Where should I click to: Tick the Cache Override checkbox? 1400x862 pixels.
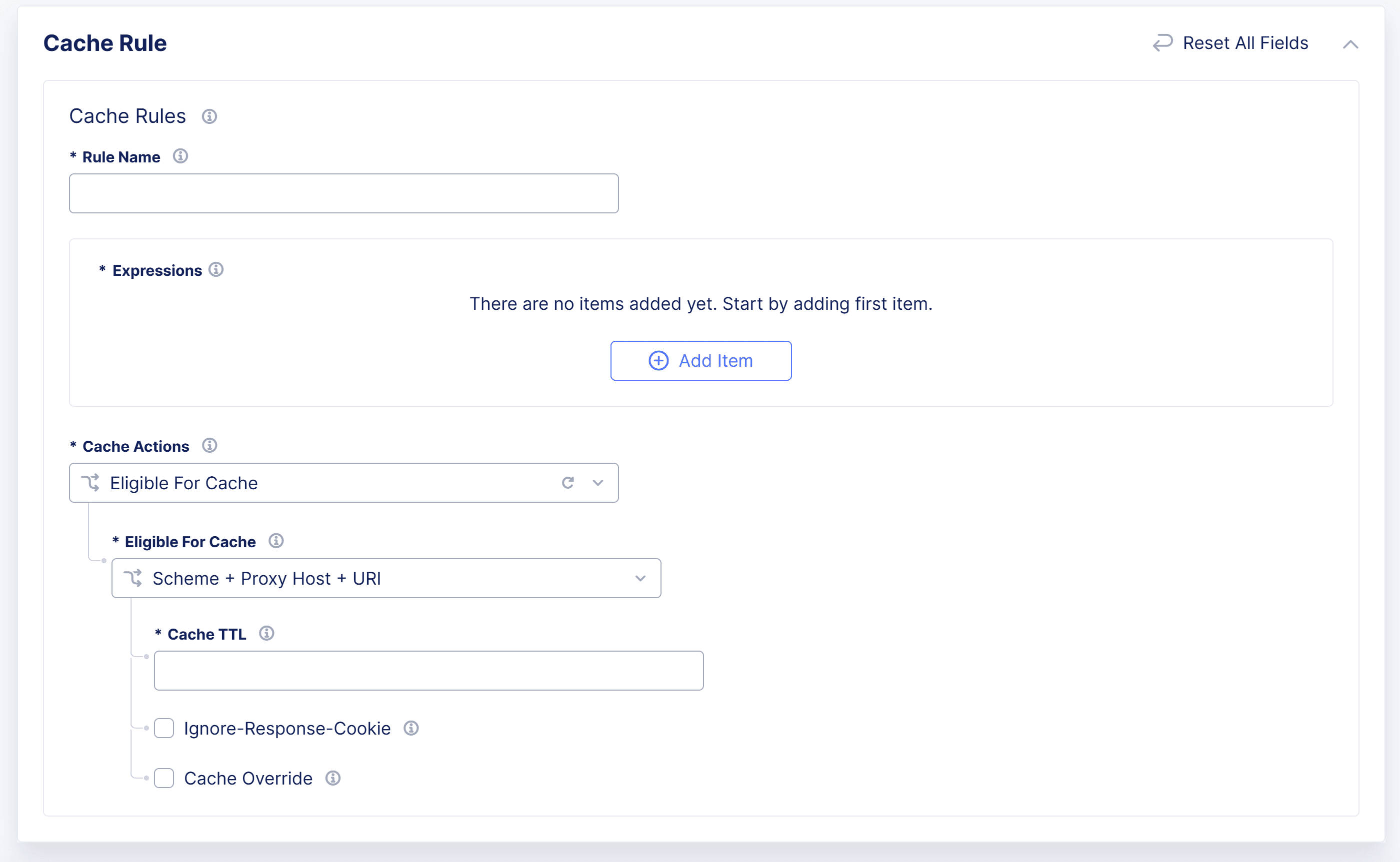[x=164, y=778]
